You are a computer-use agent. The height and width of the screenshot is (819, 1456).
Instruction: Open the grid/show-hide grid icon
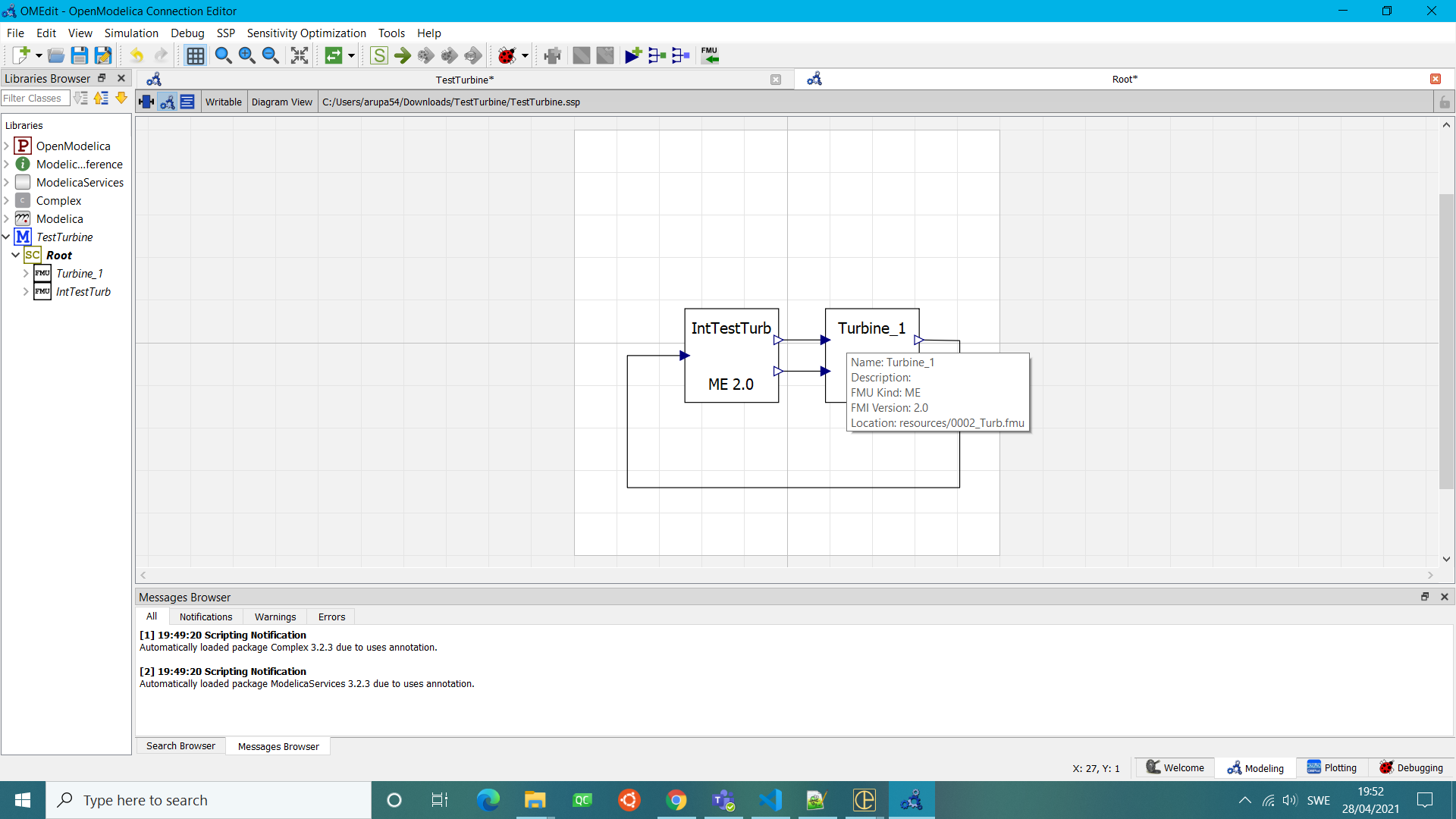196,55
